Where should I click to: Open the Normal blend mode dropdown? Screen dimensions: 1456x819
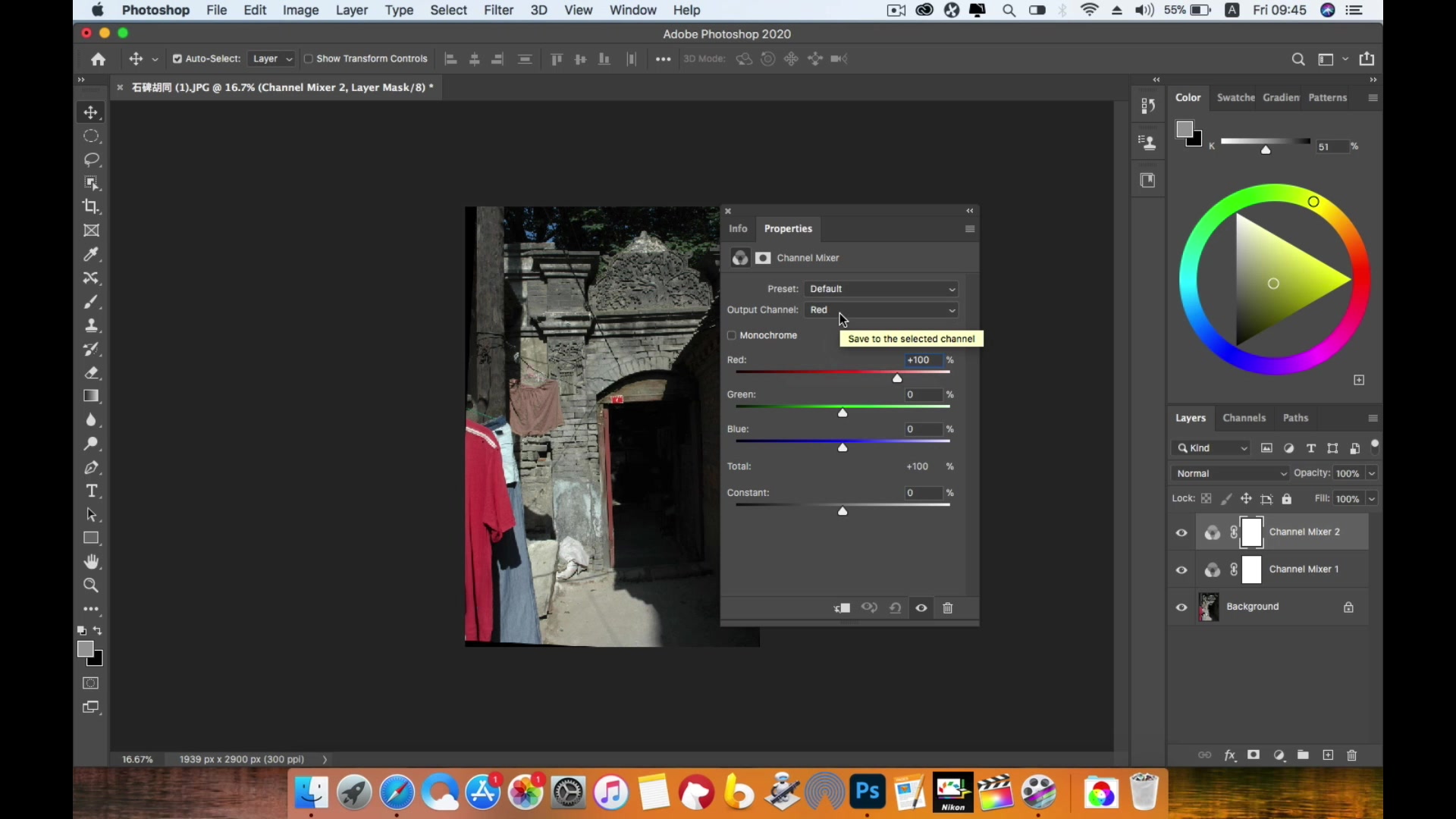point(1228,473)
